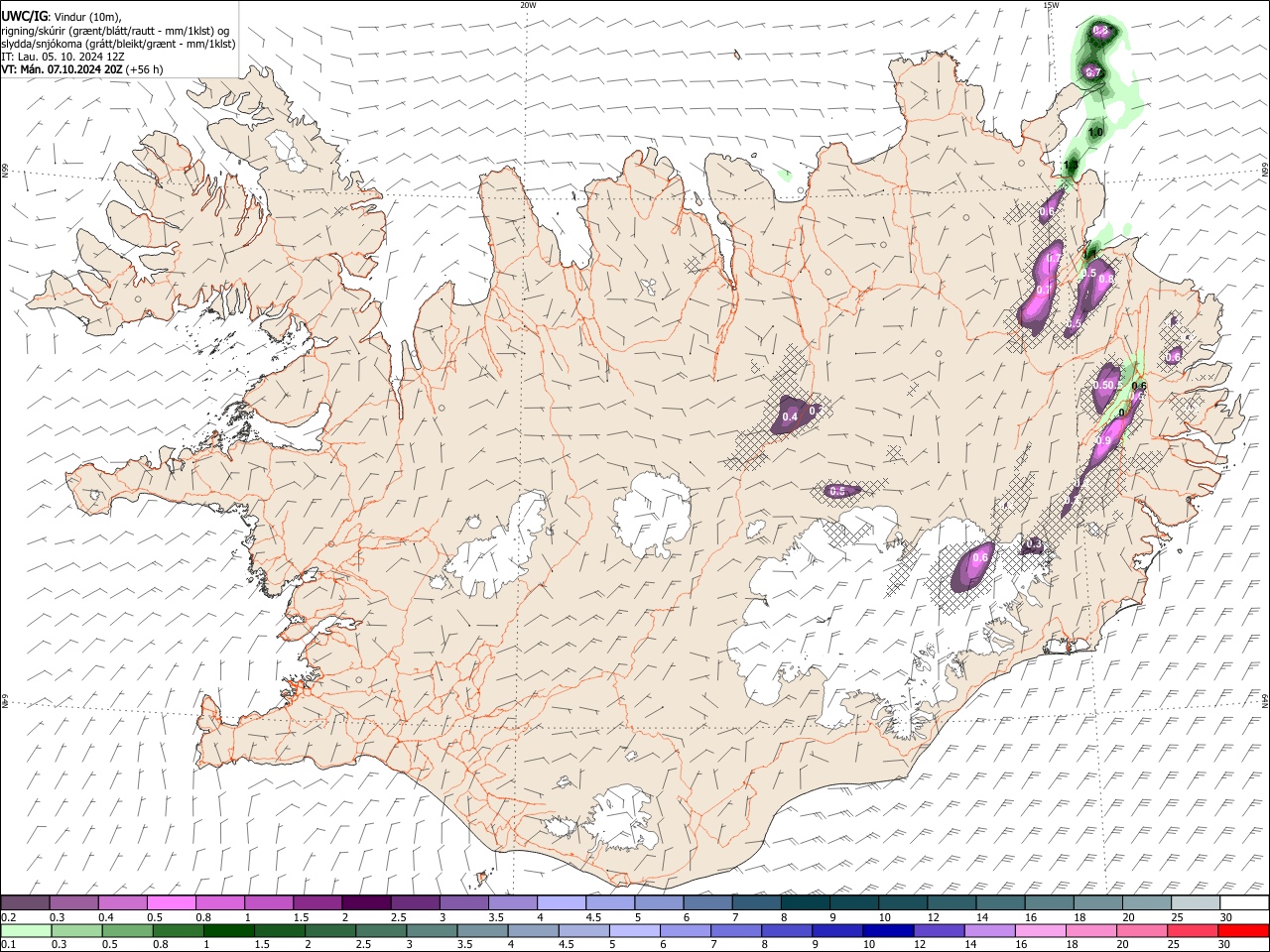Select the crimson swatch labeled 25 in lower legend

point(1193,930)
